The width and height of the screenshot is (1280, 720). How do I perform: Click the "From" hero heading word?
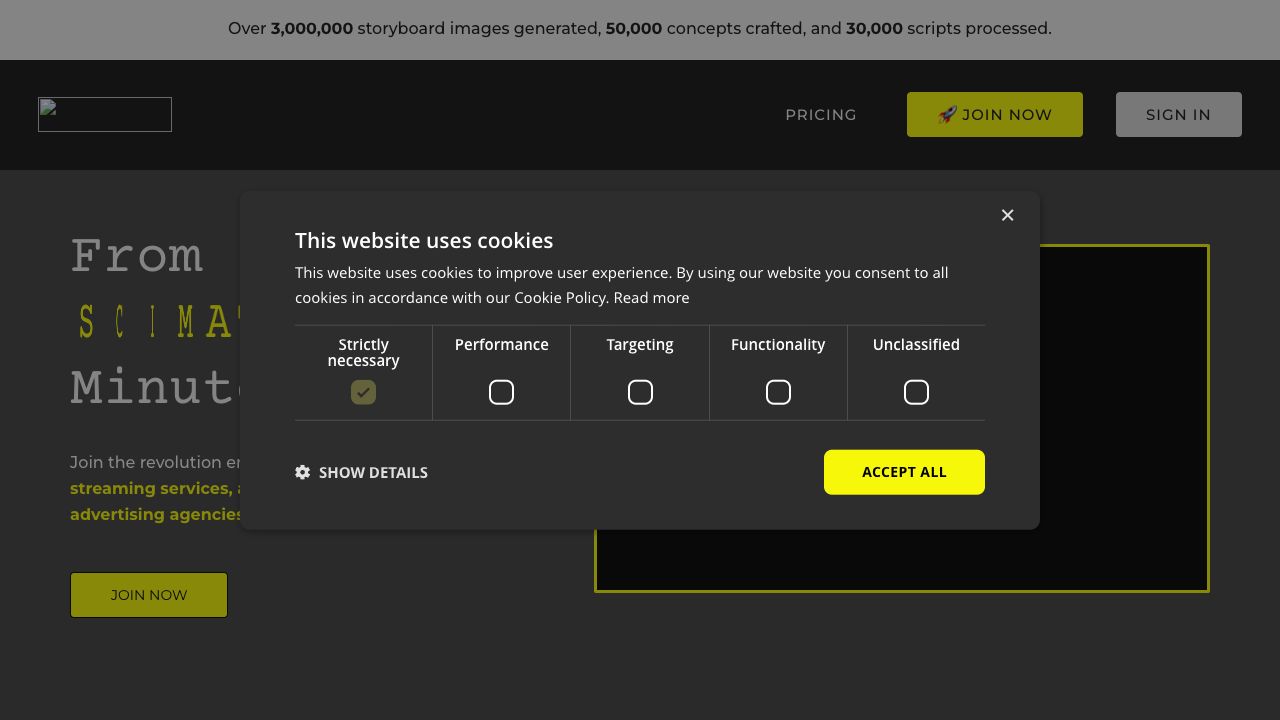point(137,257)
